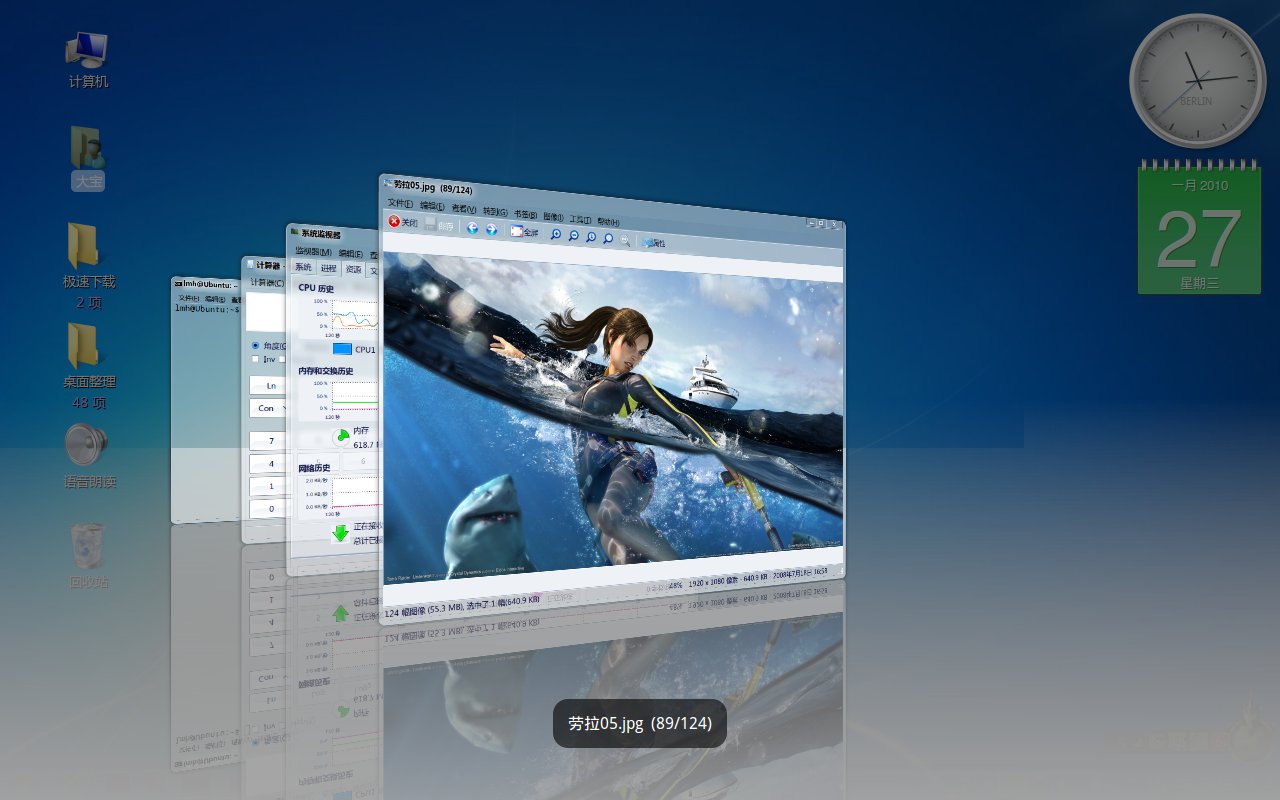
Task: Click the green memory pie color indicator
Action: (x=341, y=437)
